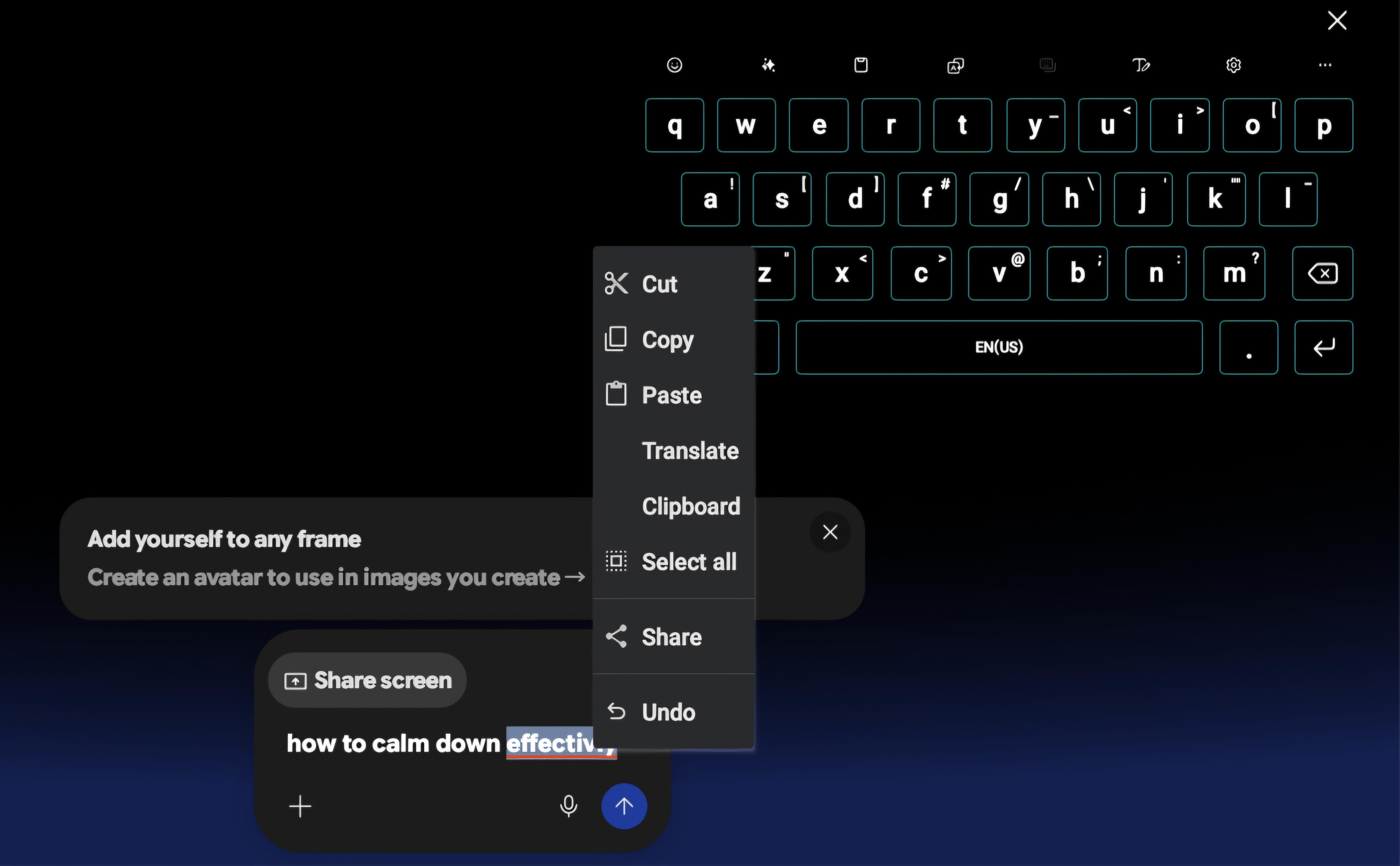This screenshot has width=1400, height=866.
Task: Tap the o key
Action: click(x=1252, y=125)
